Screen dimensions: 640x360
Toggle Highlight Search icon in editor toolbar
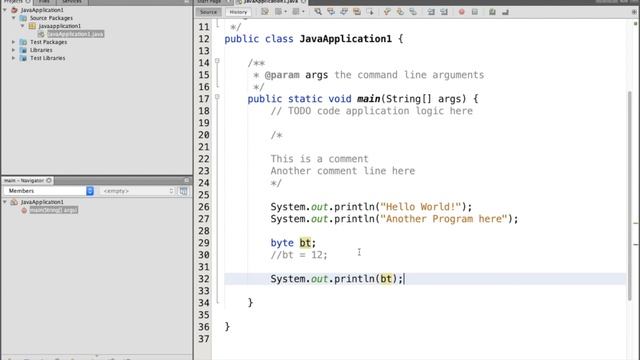[357, 12]
